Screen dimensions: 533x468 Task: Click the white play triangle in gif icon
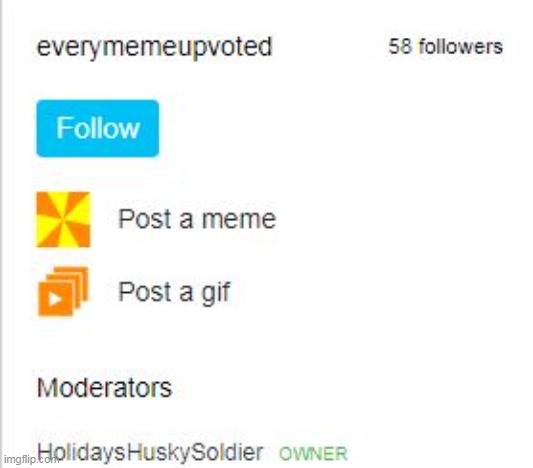(55, 299)
